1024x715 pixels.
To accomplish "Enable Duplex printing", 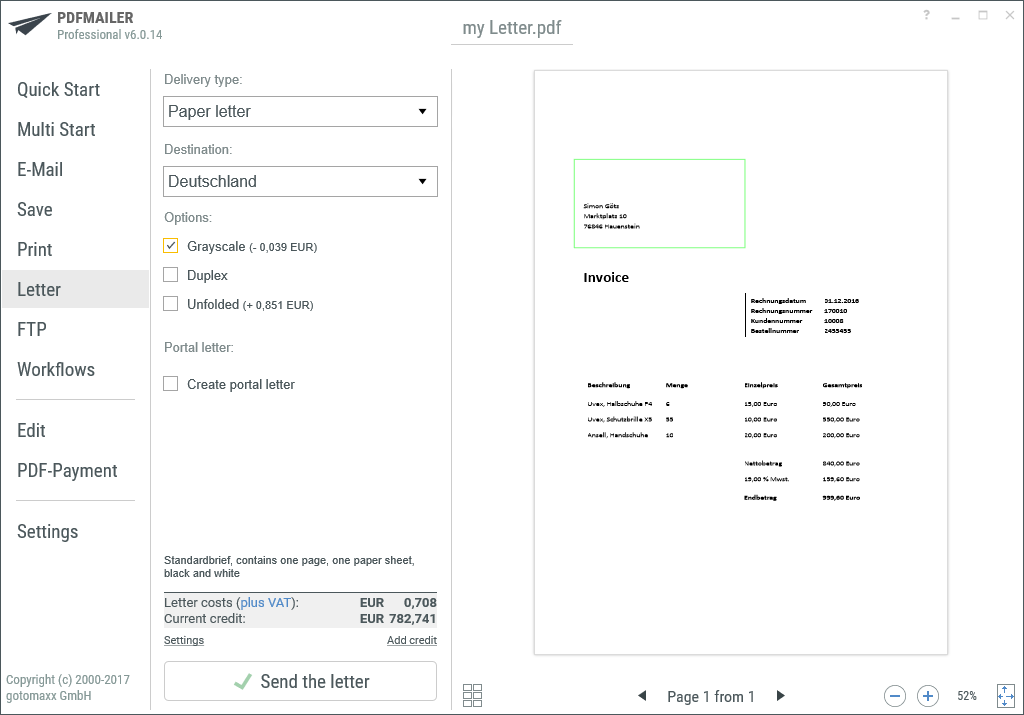I will (x=170, y=274).
